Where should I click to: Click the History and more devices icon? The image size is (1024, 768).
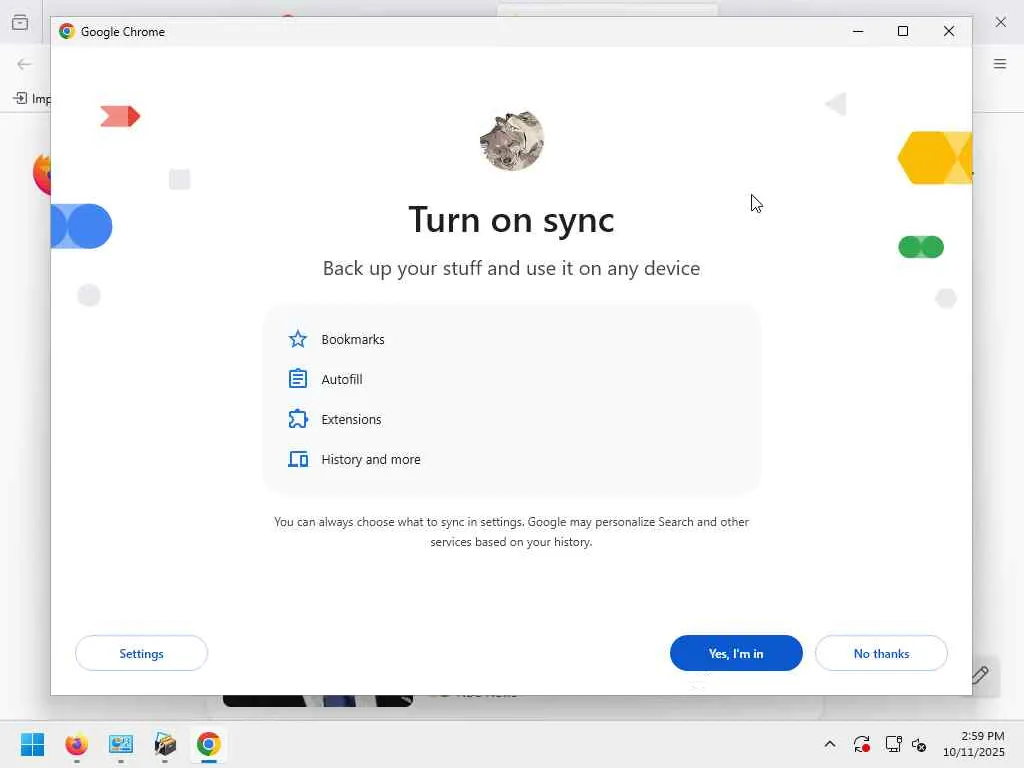pos(298,459)
